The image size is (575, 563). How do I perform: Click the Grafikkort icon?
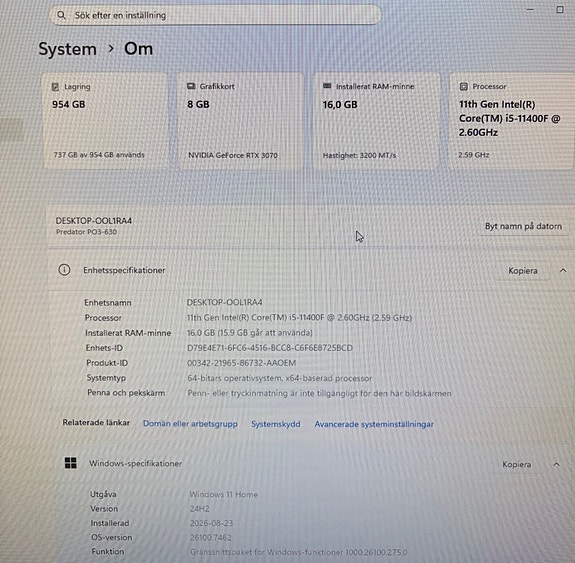[191, 86]
